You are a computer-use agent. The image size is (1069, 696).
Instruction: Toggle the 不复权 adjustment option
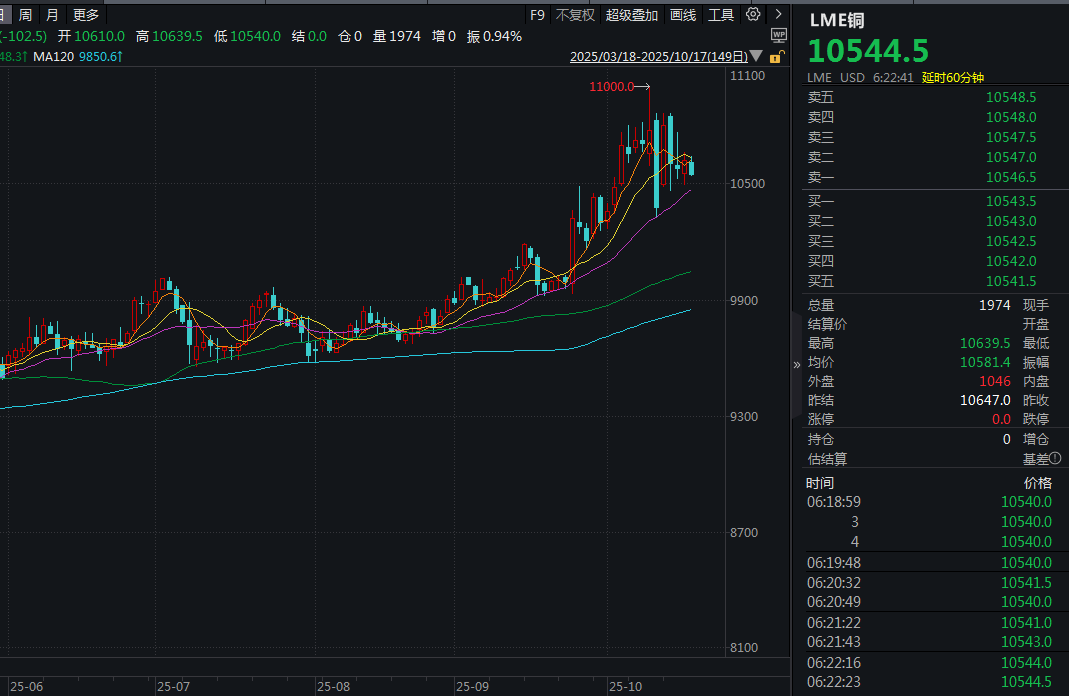[575, 15]
